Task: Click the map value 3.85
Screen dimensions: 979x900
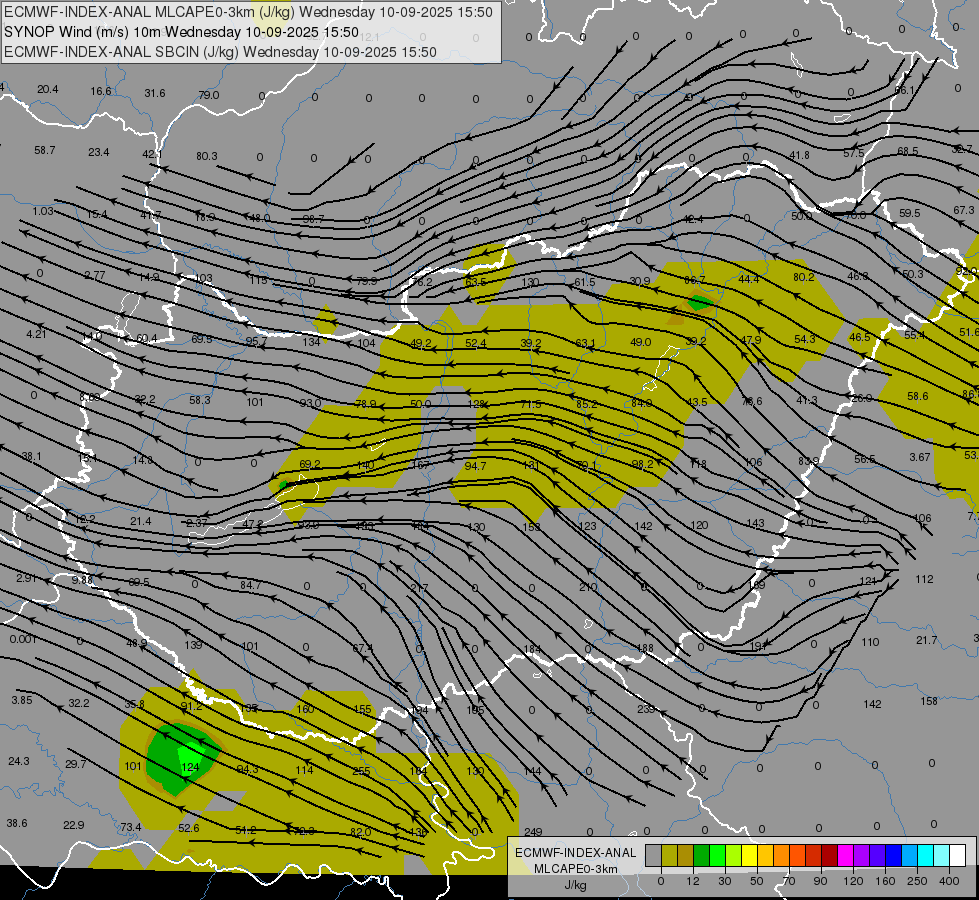Action: click(x=22, y=700)
